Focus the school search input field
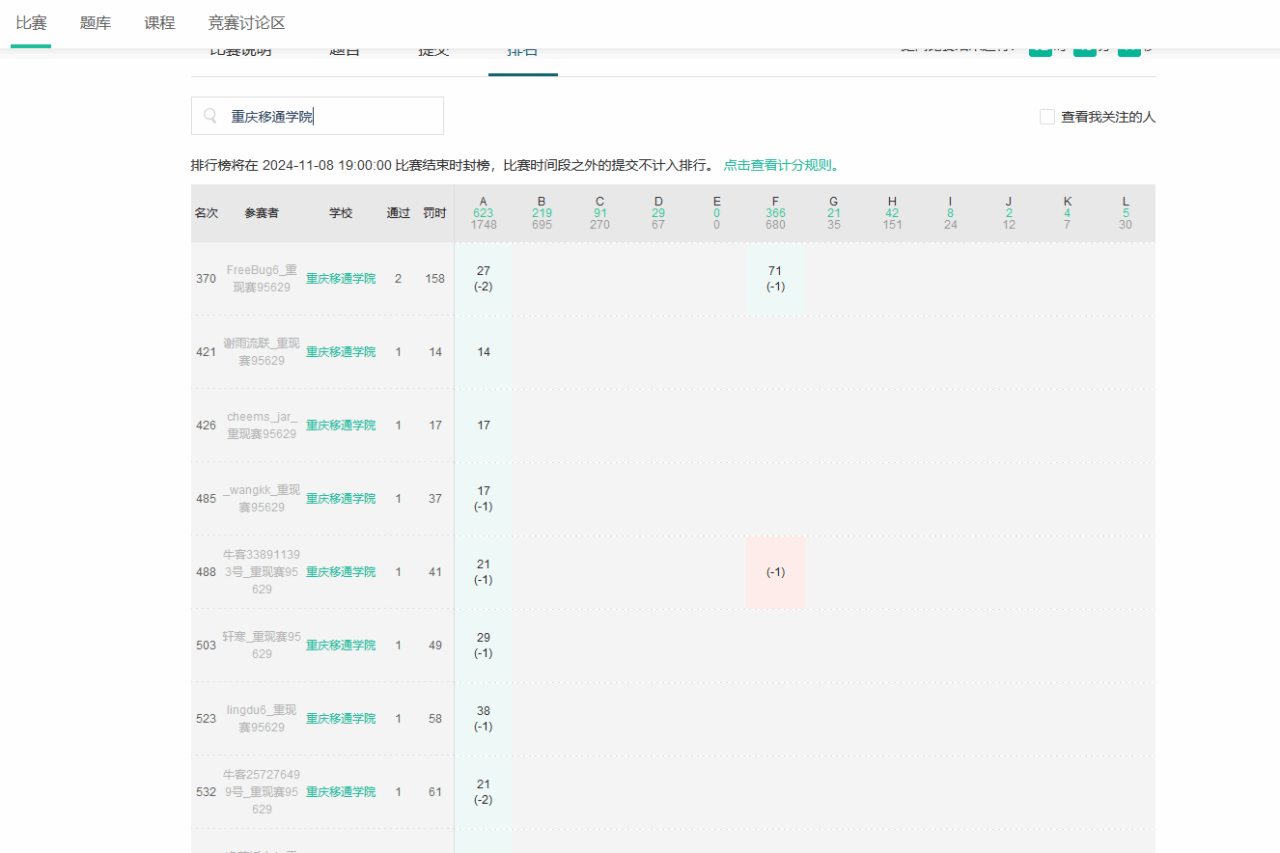This screenshot has width=1280, height=853. tap(330, 116)
